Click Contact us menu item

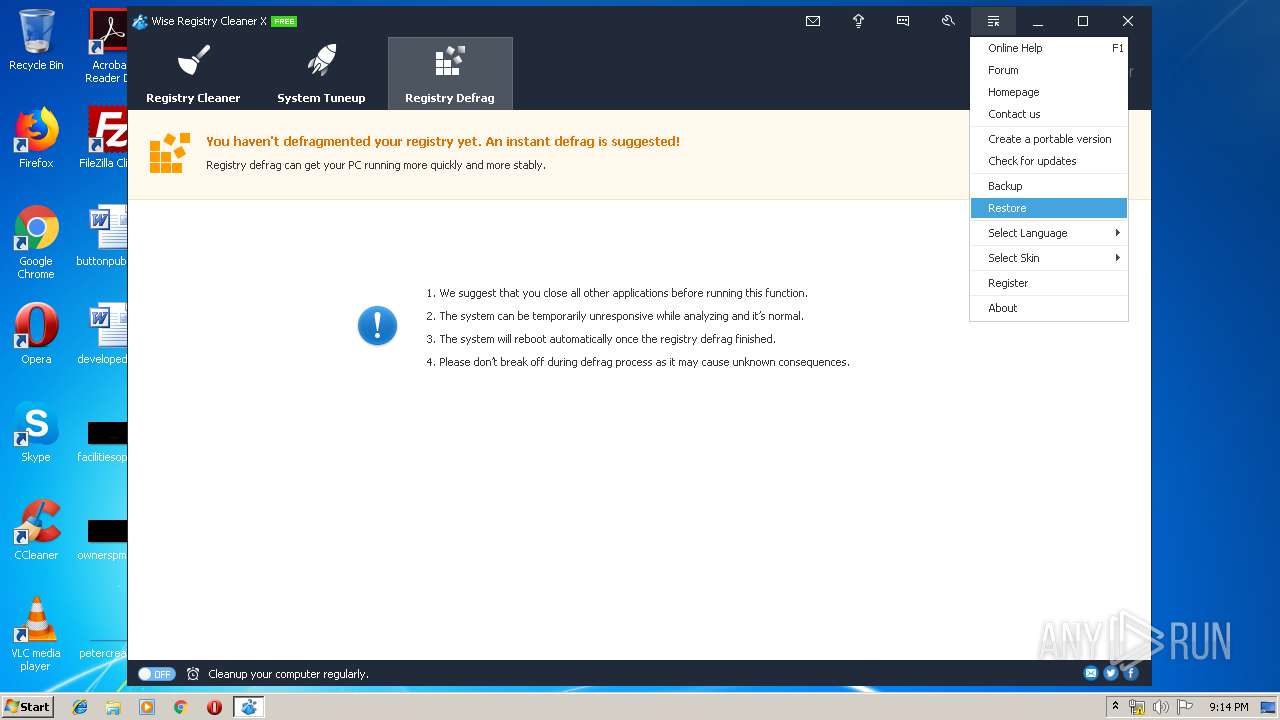[x=1049, y=114]
